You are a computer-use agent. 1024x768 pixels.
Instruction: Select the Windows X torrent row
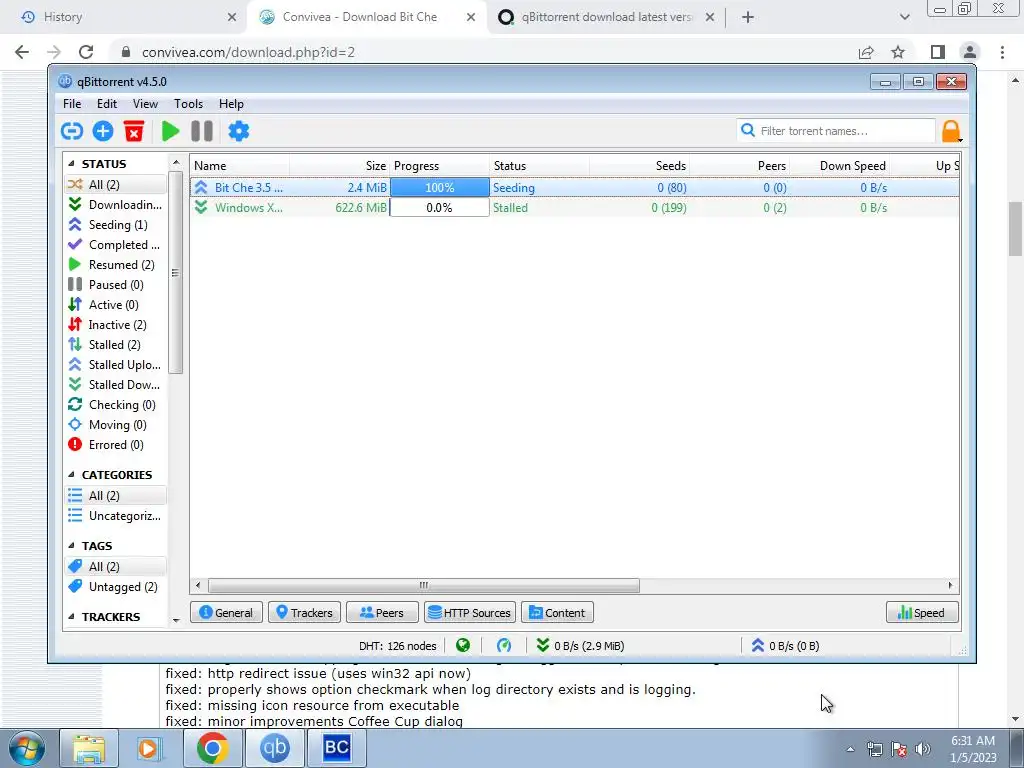[x=575, y=208]
